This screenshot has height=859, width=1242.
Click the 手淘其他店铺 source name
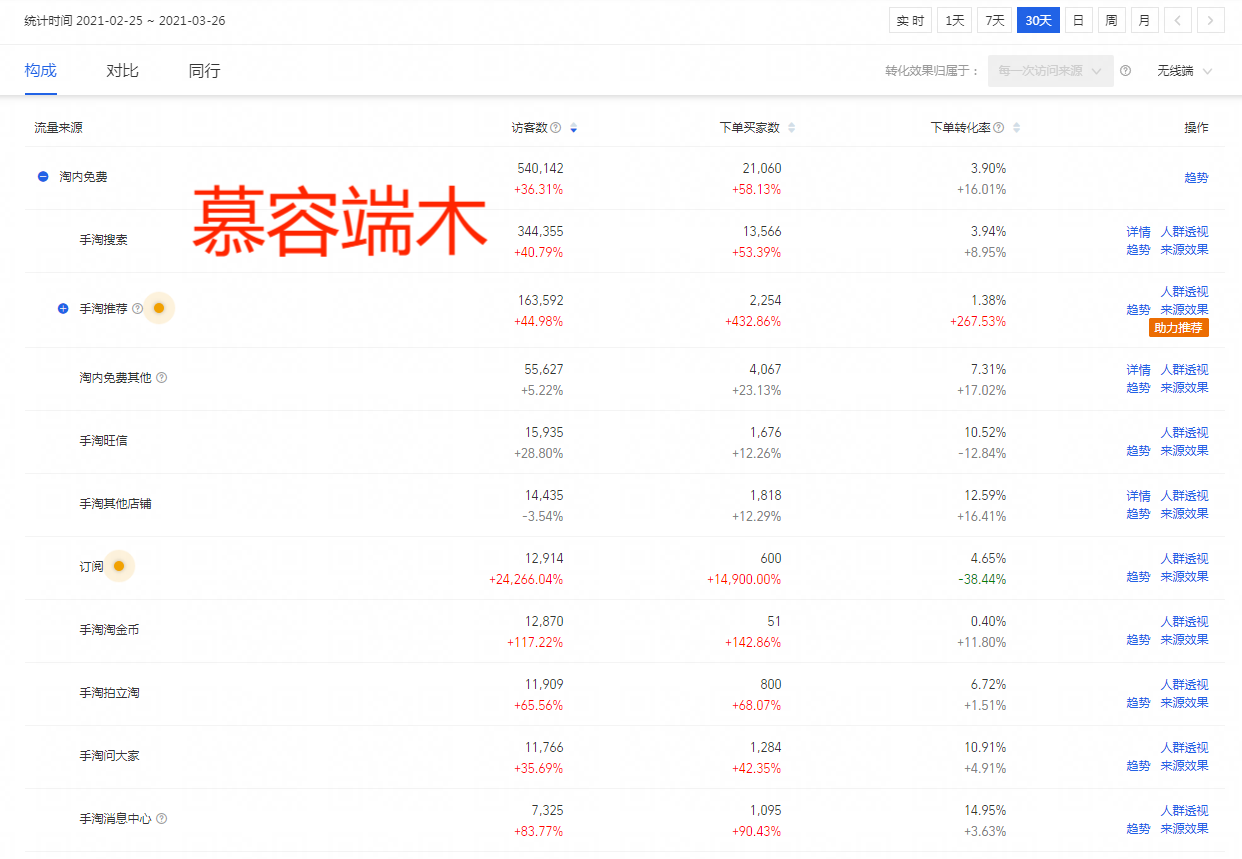(x=116, y=504)
